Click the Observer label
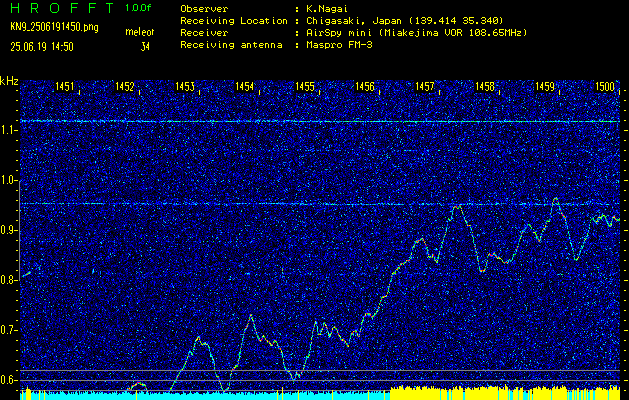This screenshot has height=400, width=629. 204,9
